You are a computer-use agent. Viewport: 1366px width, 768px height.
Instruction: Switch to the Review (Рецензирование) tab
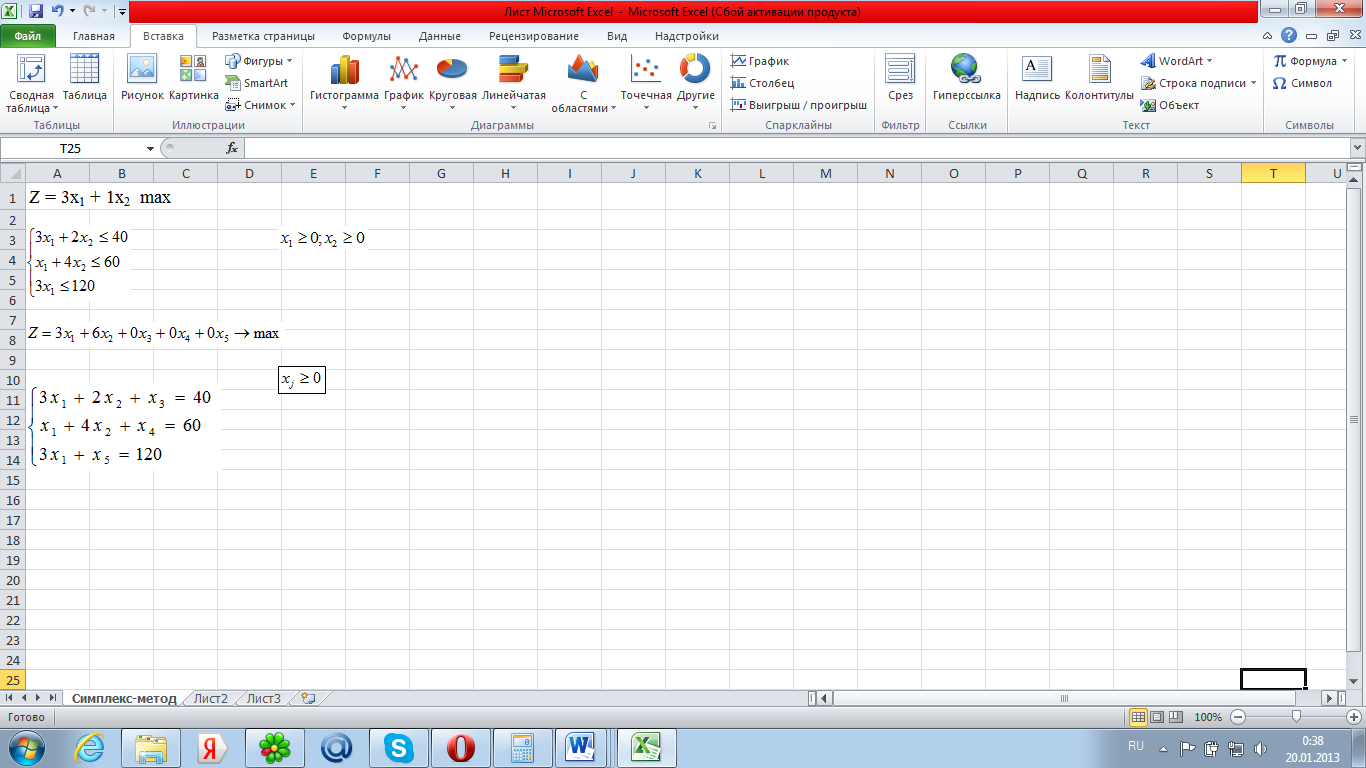(534, 36)
